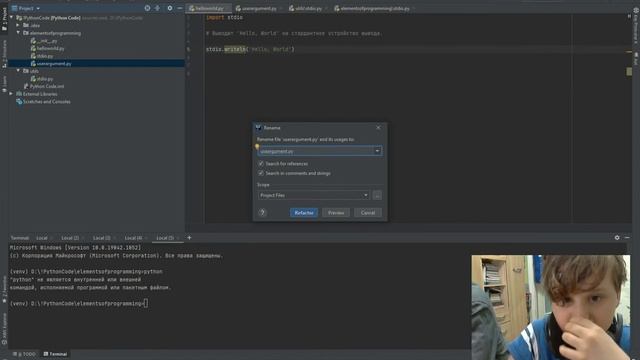Switch to stdio\stdio.py editor tab
This screenshot has height=360, width=640.
pos(307,8)
